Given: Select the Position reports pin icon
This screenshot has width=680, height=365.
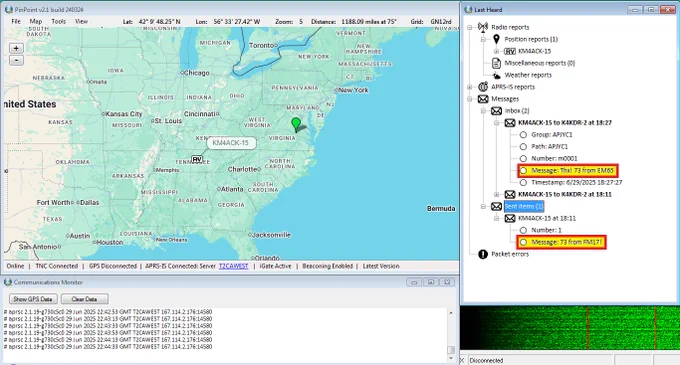Looking at the screenshot, I should [497, 39].
